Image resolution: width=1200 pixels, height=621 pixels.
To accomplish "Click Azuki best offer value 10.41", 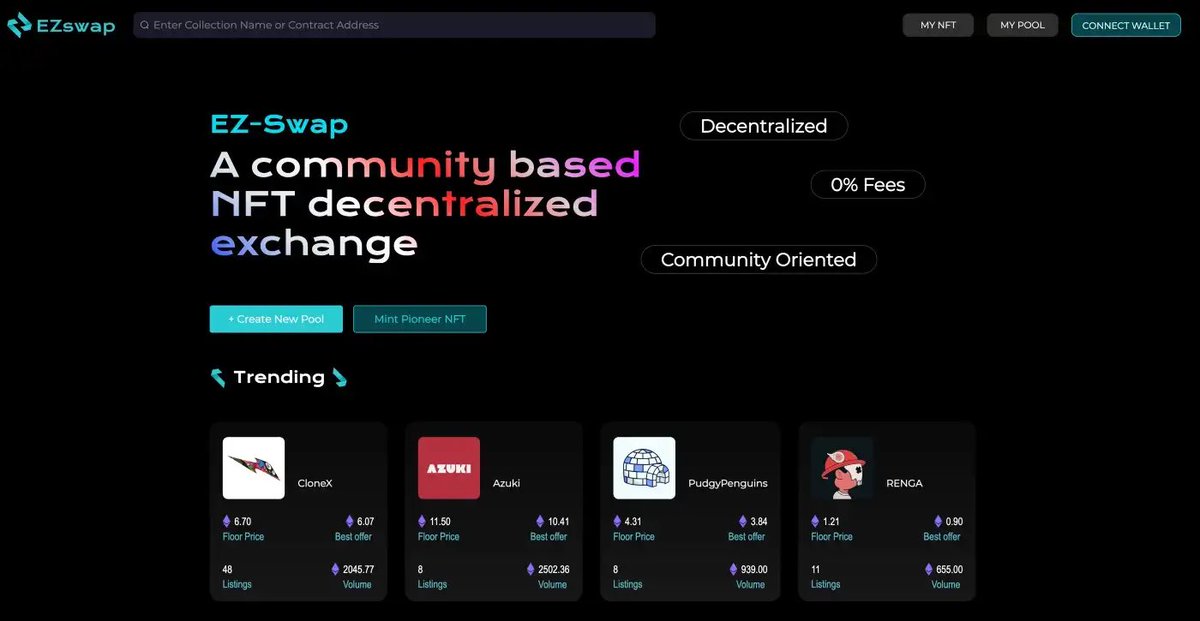I will (559, 522).
